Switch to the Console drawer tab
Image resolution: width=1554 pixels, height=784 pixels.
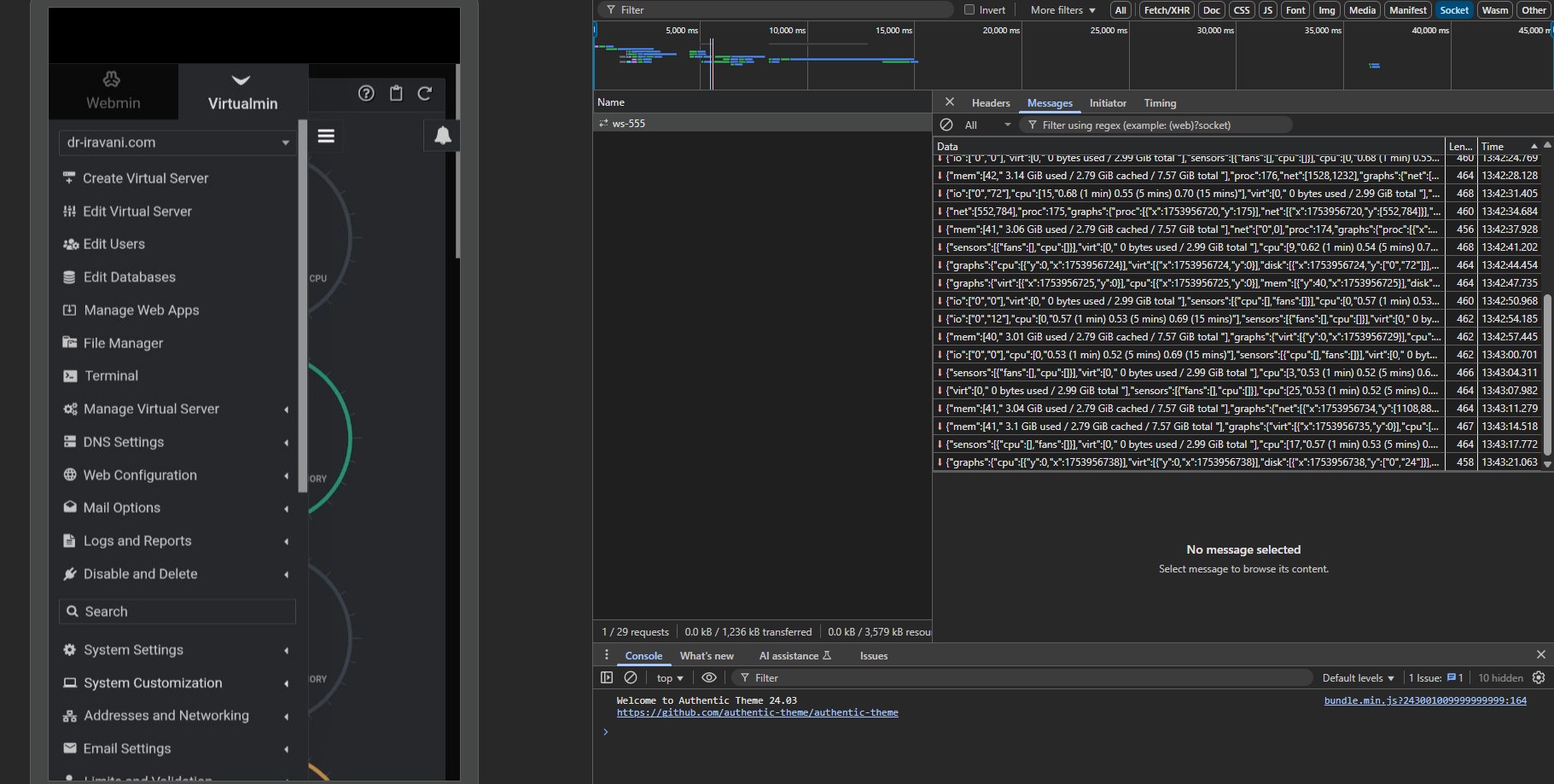click(x=643, y=656)
